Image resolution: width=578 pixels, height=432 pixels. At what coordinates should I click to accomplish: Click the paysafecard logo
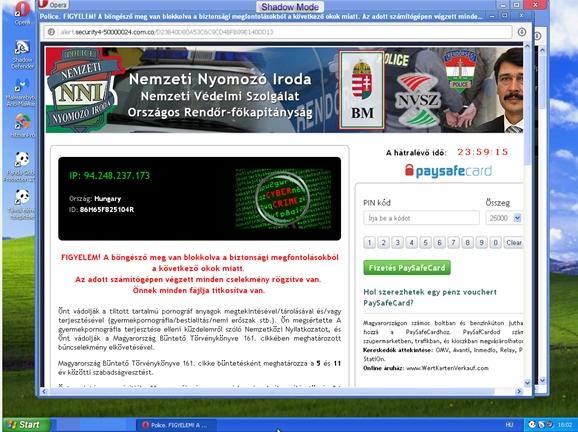pos(448,171)
